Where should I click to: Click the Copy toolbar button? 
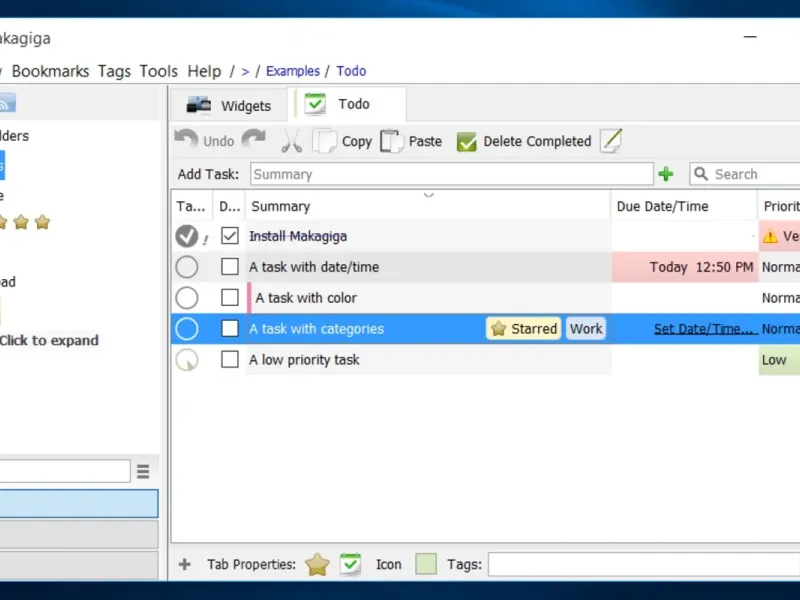342,141
